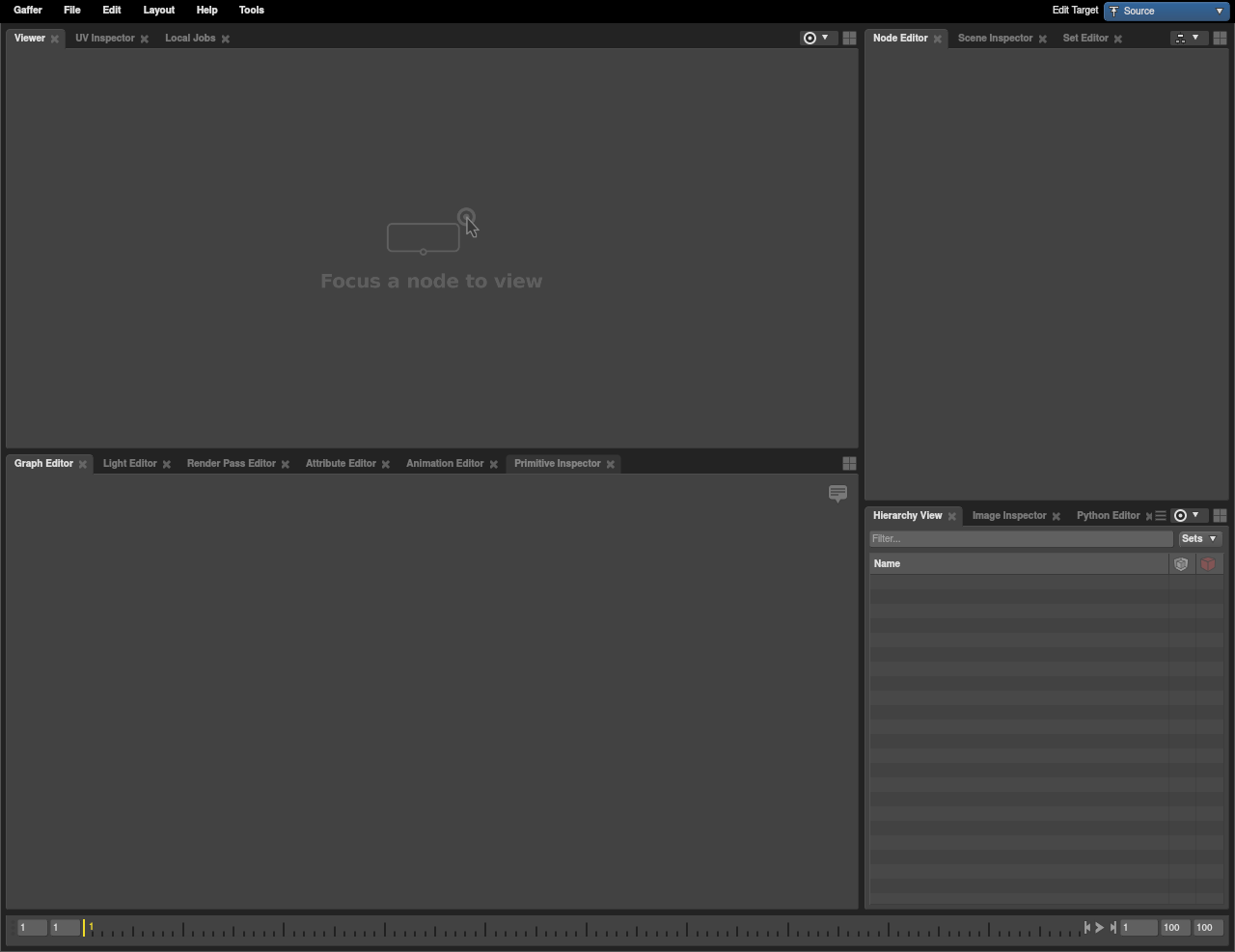Close the Graph Editor tab

tap(83, 464)
